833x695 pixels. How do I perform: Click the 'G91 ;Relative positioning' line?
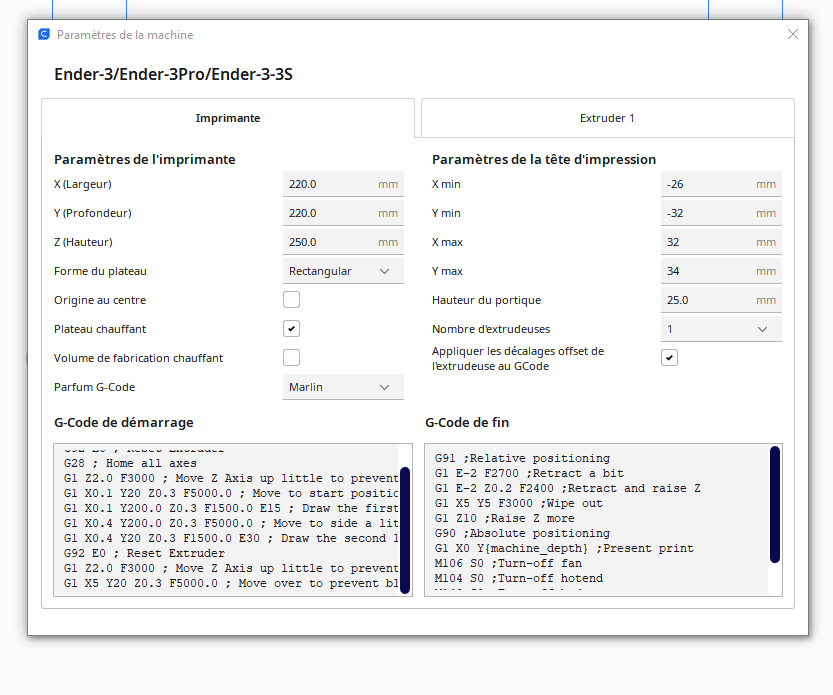point(522,458)
